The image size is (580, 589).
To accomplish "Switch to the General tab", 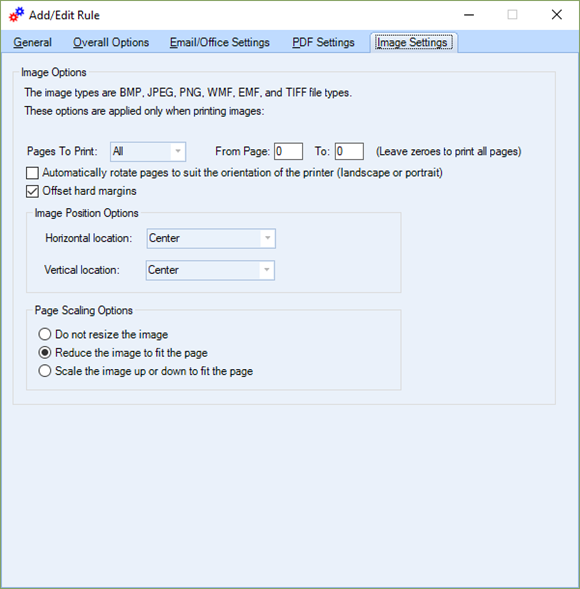I will pos(33,42).
